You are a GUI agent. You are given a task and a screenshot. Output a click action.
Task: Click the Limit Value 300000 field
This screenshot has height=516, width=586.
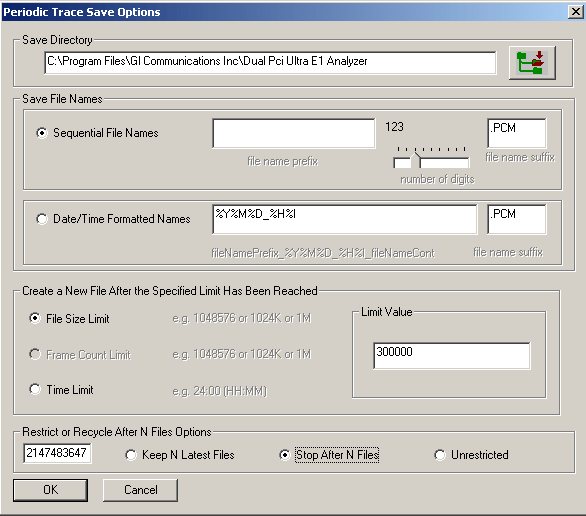pos(451,356)
